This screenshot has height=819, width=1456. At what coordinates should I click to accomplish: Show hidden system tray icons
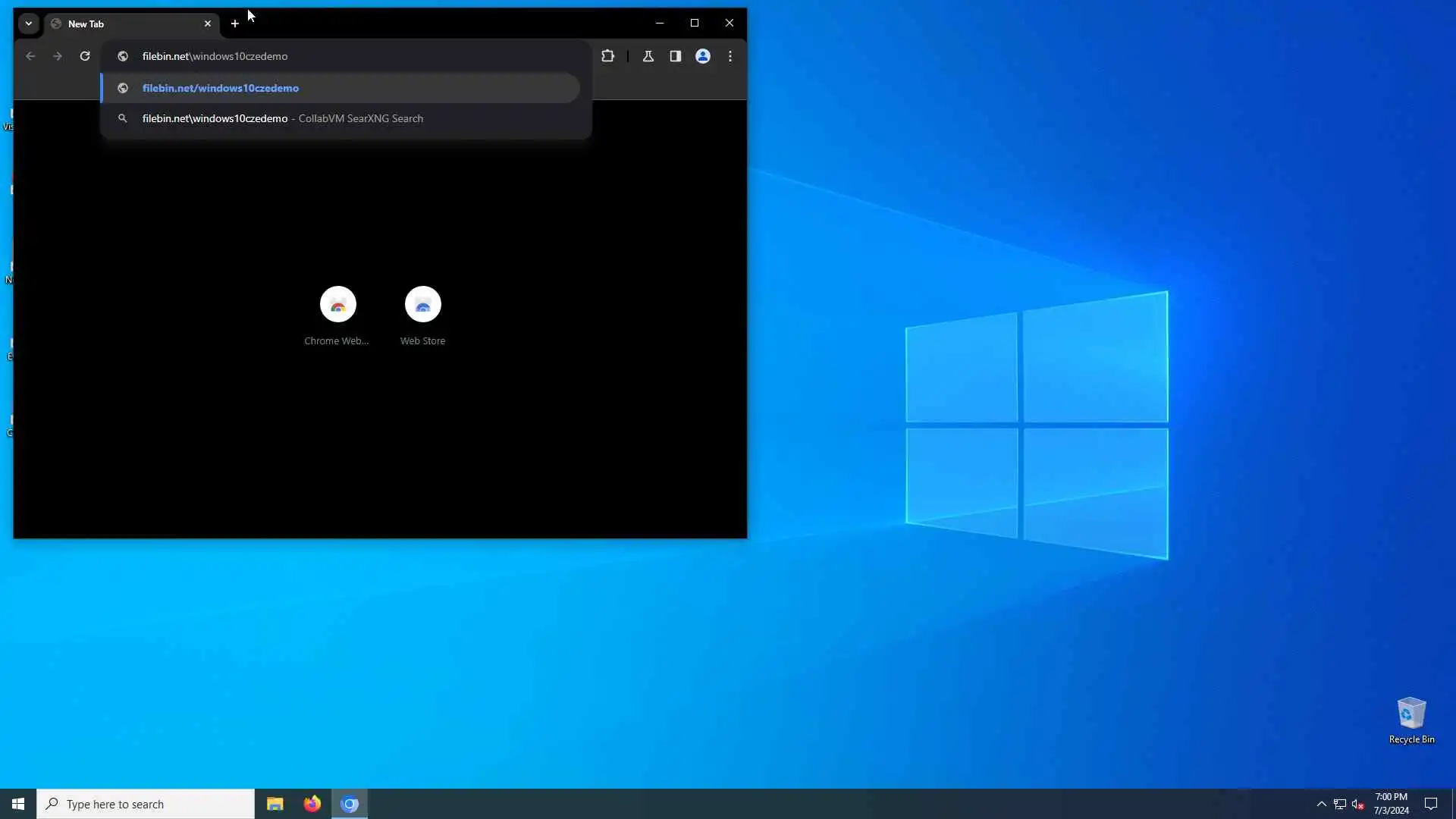[1321, 804]
